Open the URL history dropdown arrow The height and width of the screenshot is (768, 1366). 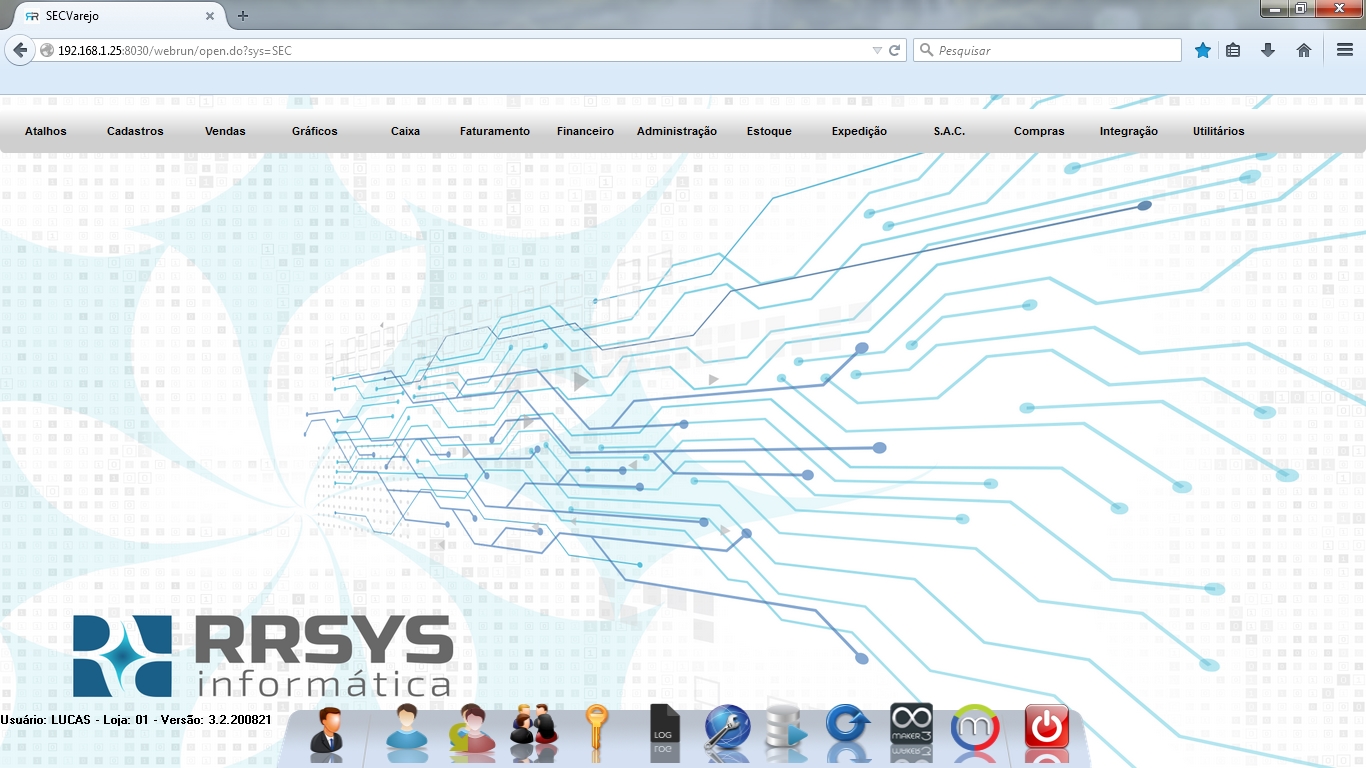877,50
